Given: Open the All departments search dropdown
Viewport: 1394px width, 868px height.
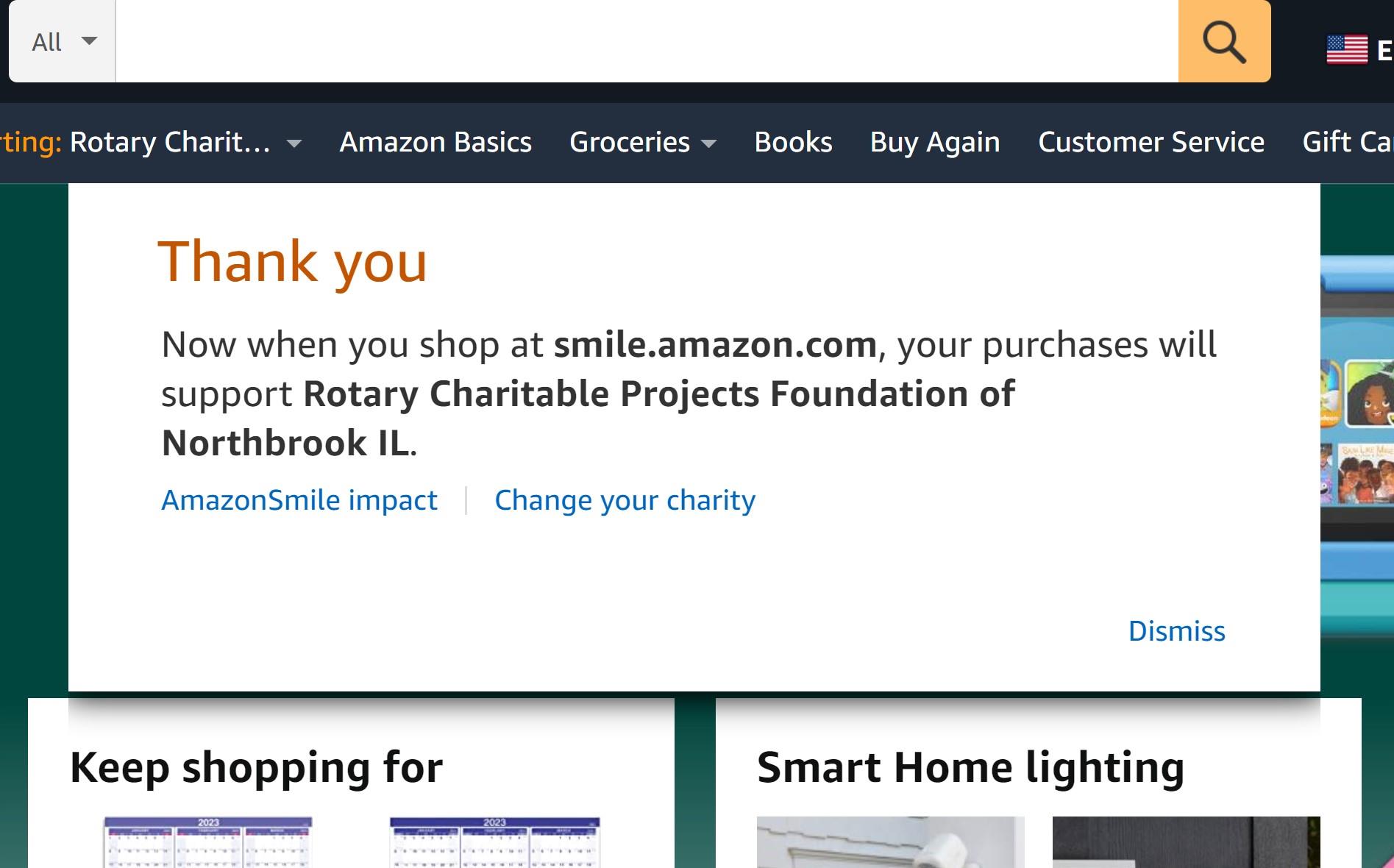Looking at the screenshot, I should click(63, 41).
